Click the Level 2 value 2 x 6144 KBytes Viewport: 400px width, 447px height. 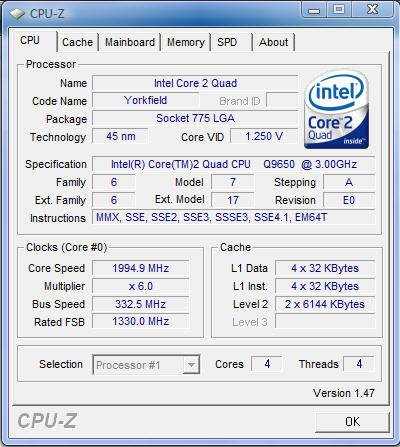325,304
